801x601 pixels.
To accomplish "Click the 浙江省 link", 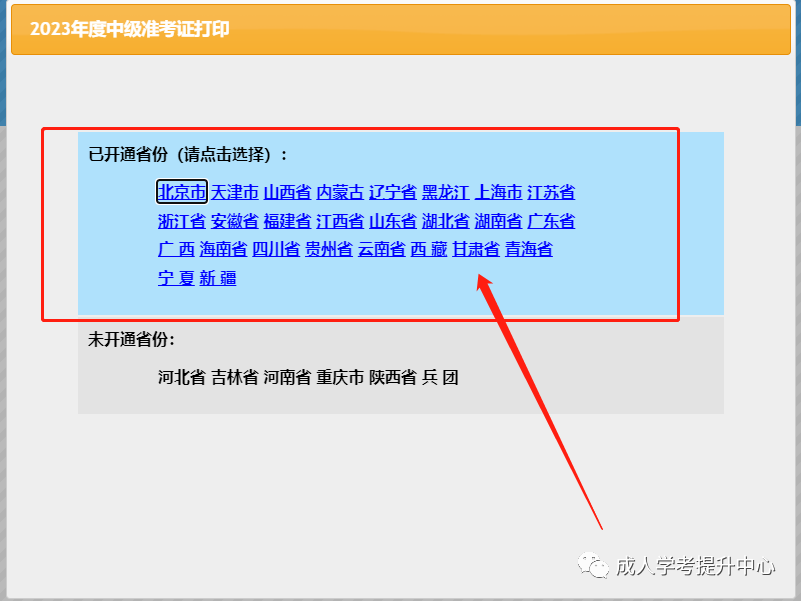I will coord(182,221).
